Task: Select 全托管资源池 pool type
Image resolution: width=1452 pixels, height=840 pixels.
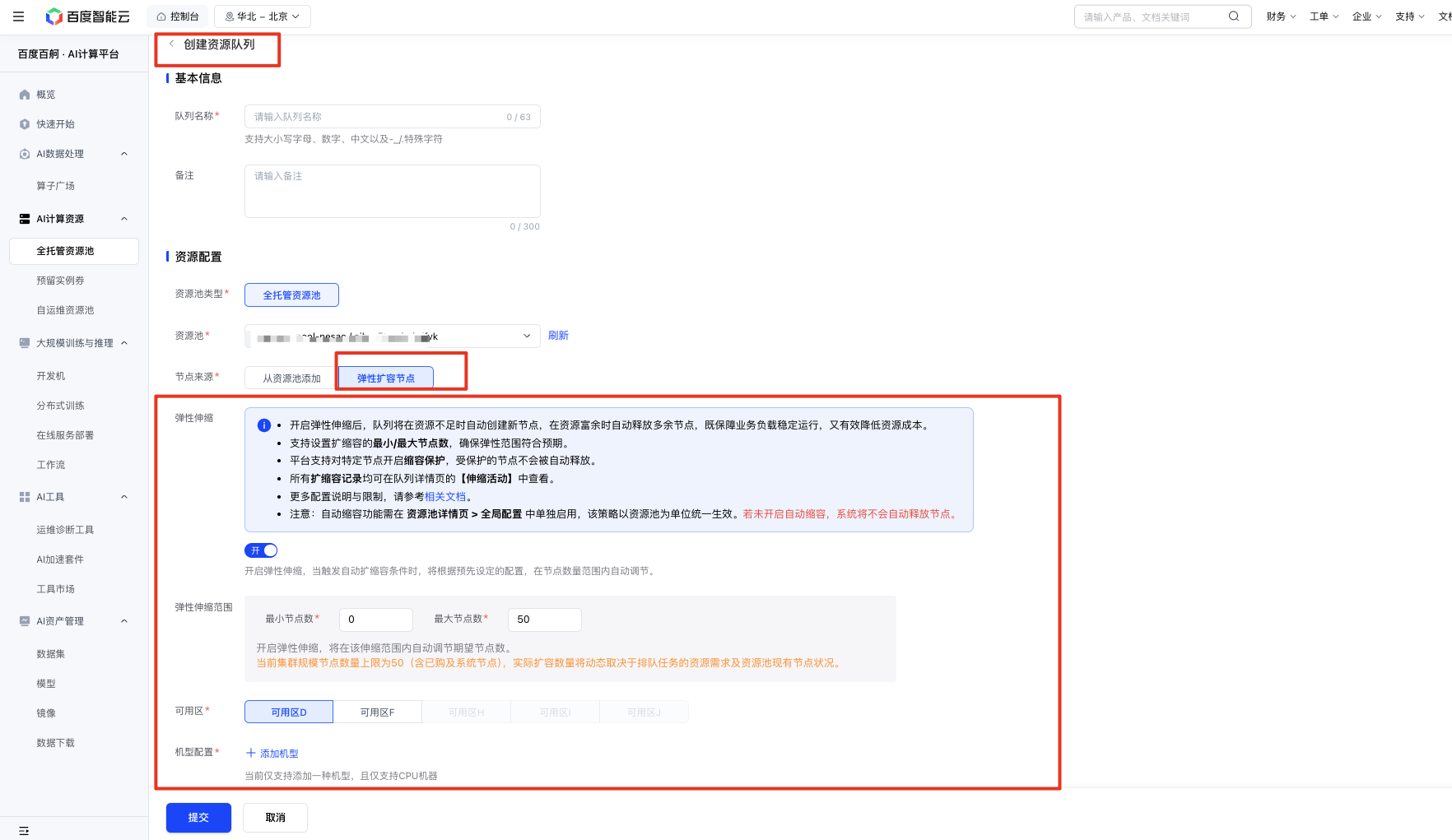Action: [x=291, y=295]
